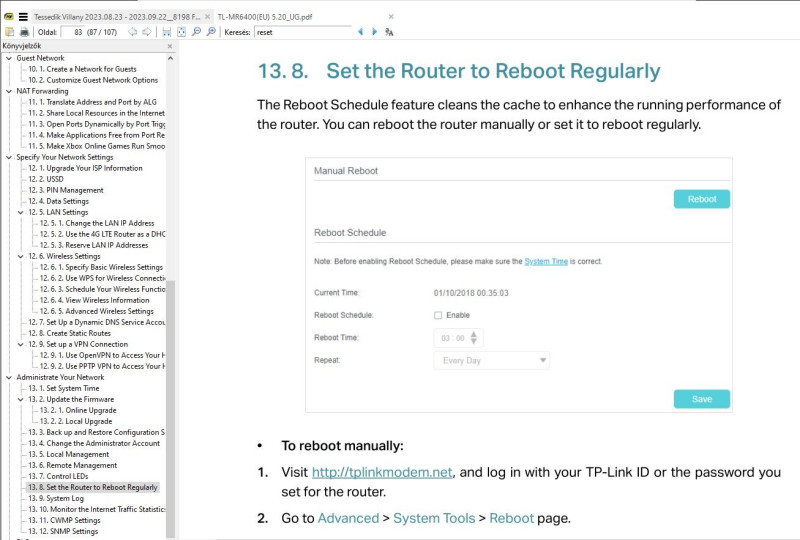The width and height of the screenshot is (800, 540).
Task: Open 13.4 Change the Administrator Account
Action: pyautogui.click(x=94, y=444)
